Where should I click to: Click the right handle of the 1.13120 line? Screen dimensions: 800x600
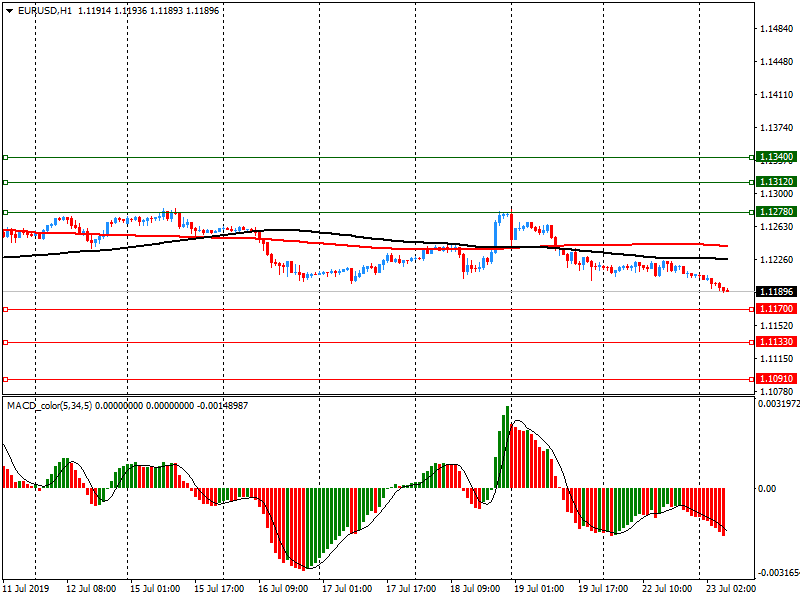point(752,182)
